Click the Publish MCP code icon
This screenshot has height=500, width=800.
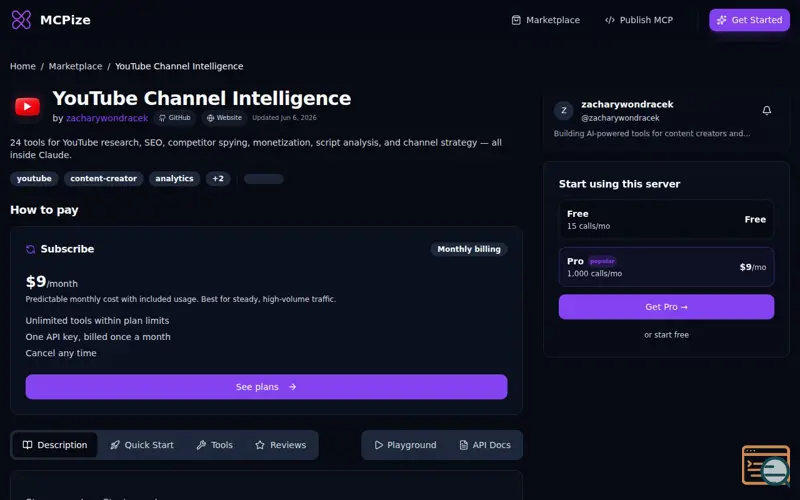coord(610,20)
